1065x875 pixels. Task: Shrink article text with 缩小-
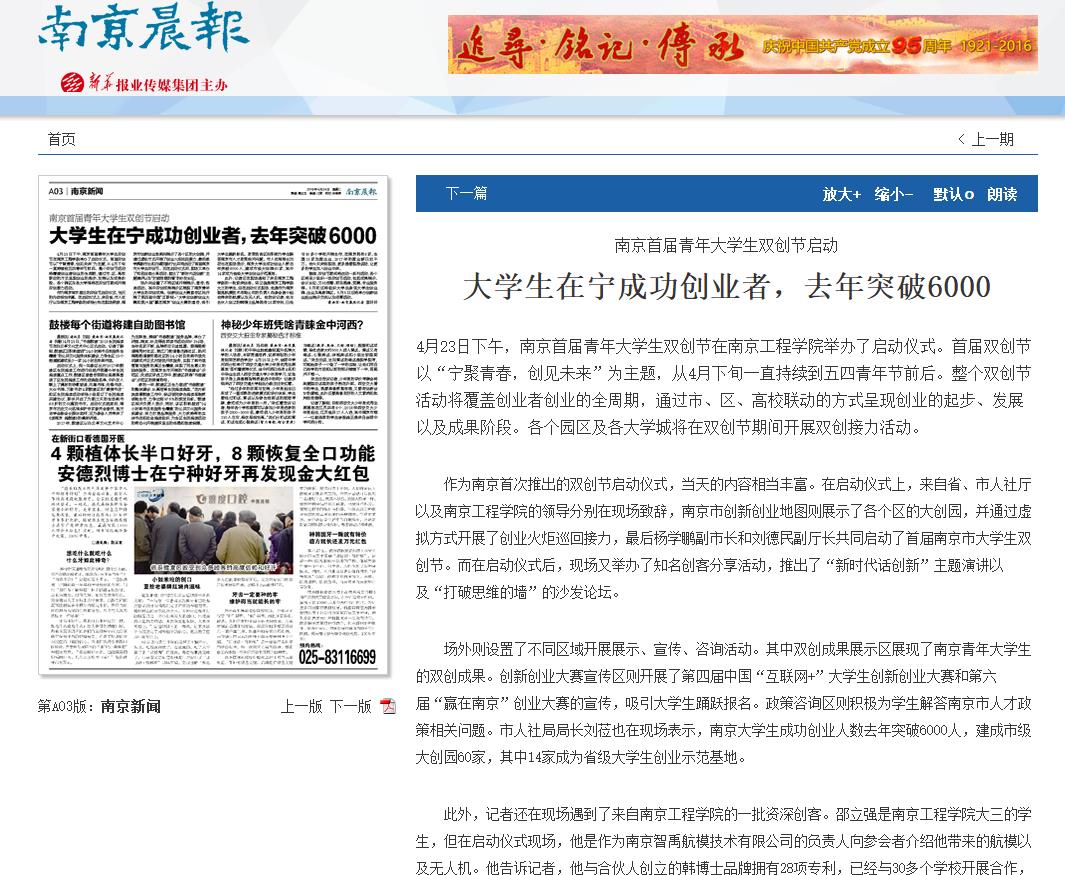click(x=893, y=194)
